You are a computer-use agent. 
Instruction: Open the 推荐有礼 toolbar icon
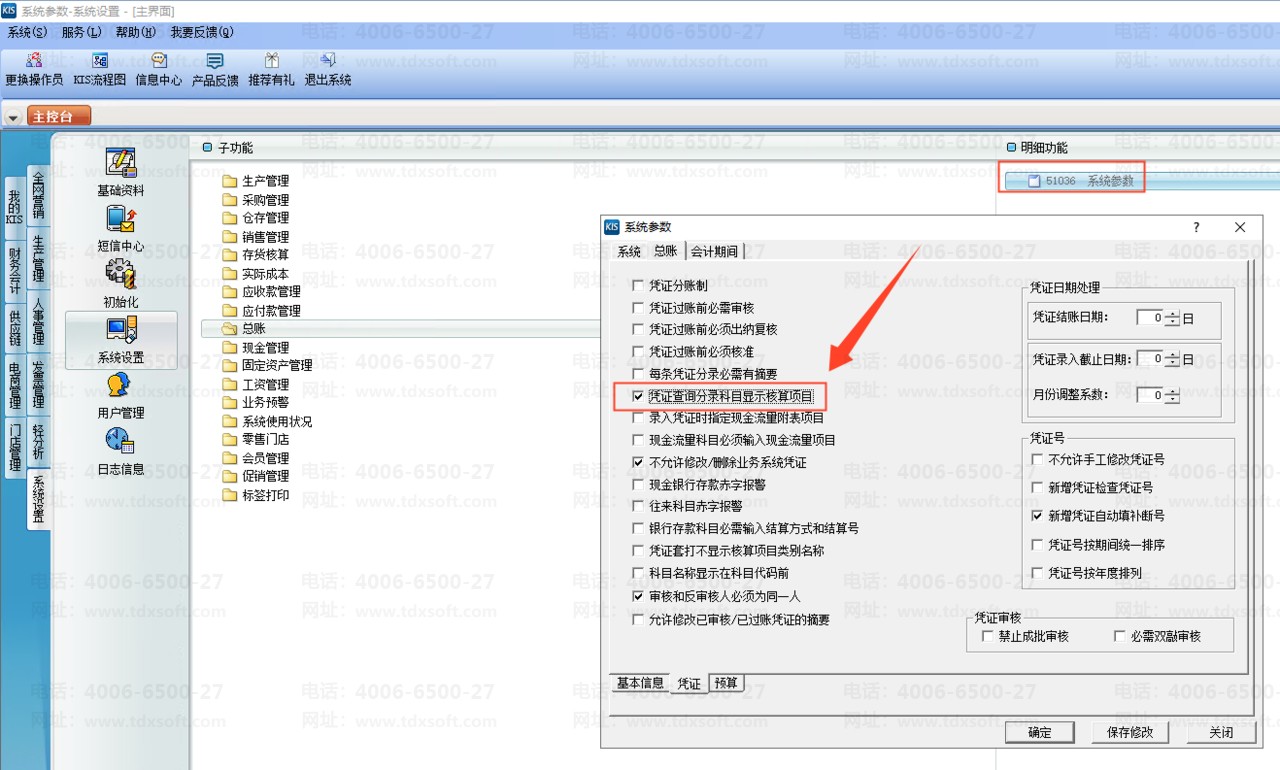[x=271, y=61]
